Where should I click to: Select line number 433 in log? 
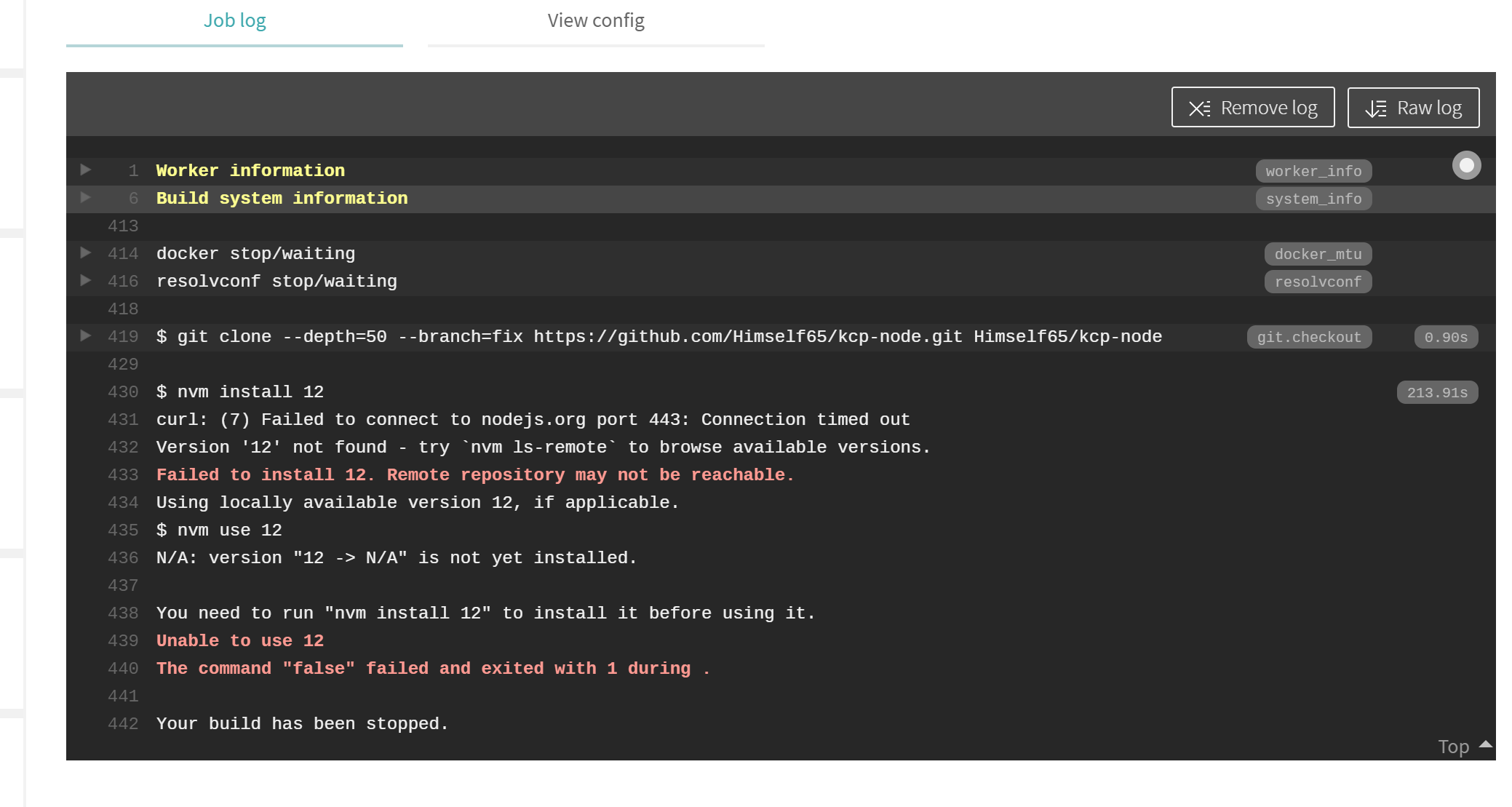(x=123, y=475)
